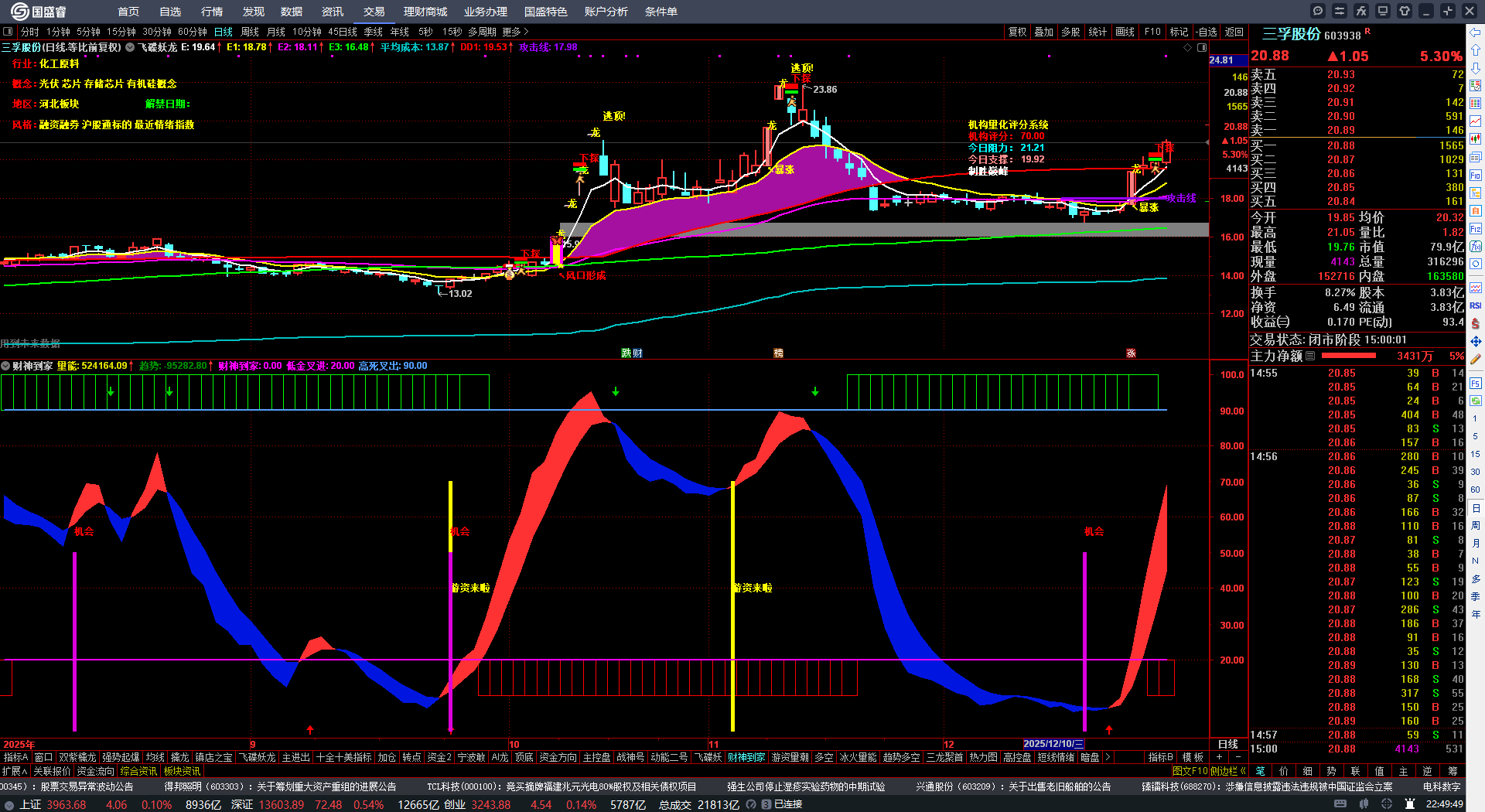This screenshot has height=812, width=1485.
Task: Select the pencil drawing tool in sidebar
Action: coord(1476,359)
